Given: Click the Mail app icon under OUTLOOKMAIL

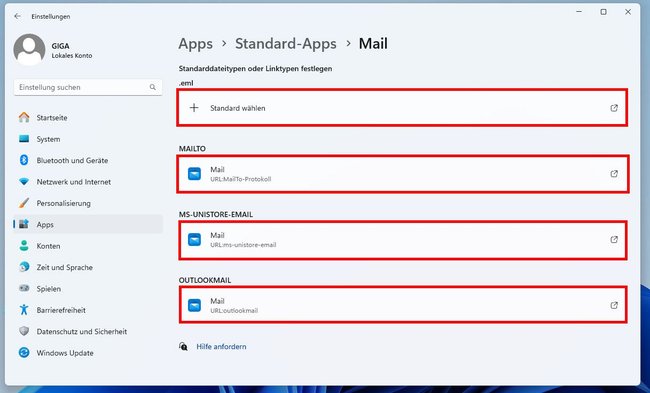Looking at the screenshot, I should click(x=194, y=305).
